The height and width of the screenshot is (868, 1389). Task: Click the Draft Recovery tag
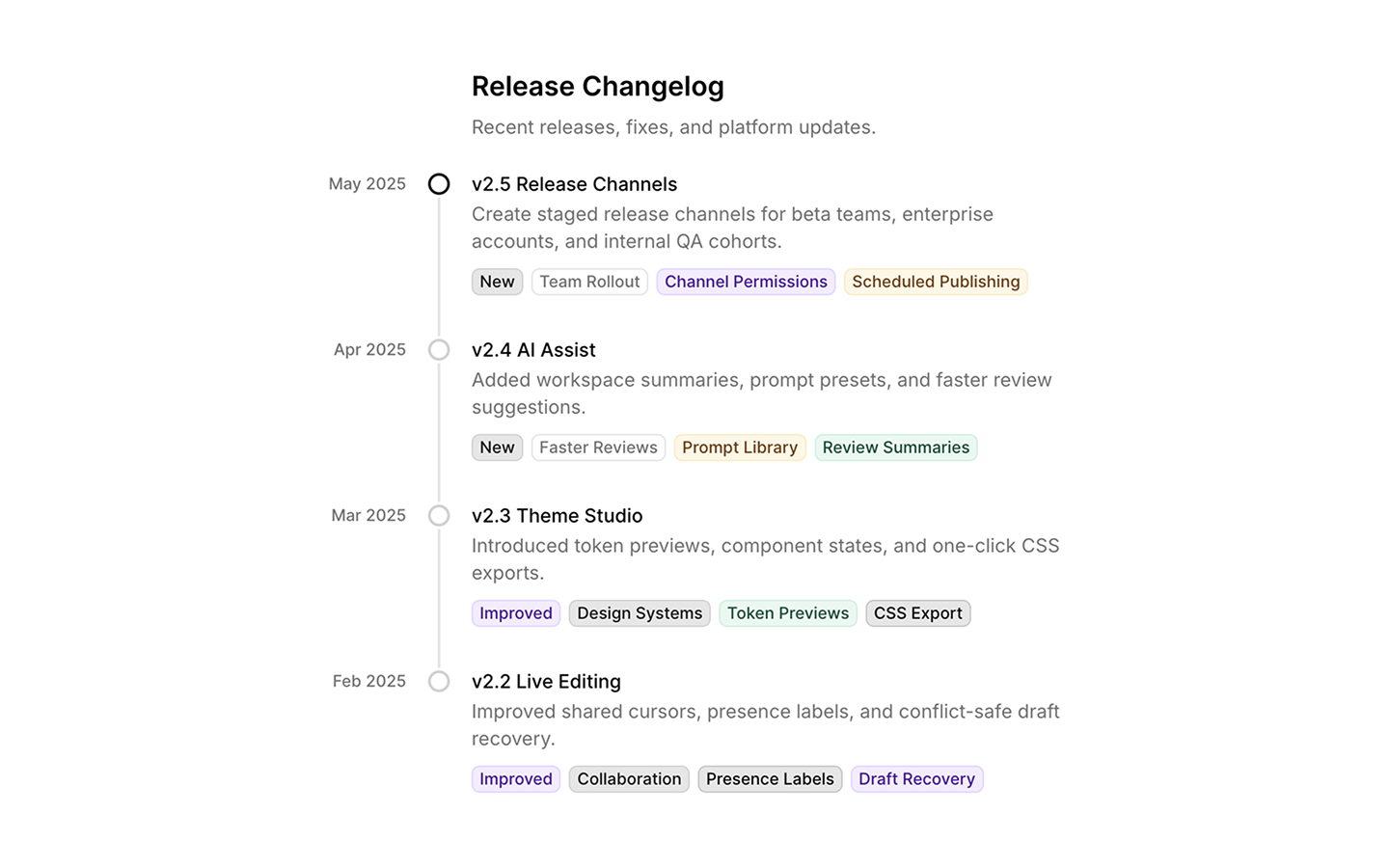[x=917, y=779]
